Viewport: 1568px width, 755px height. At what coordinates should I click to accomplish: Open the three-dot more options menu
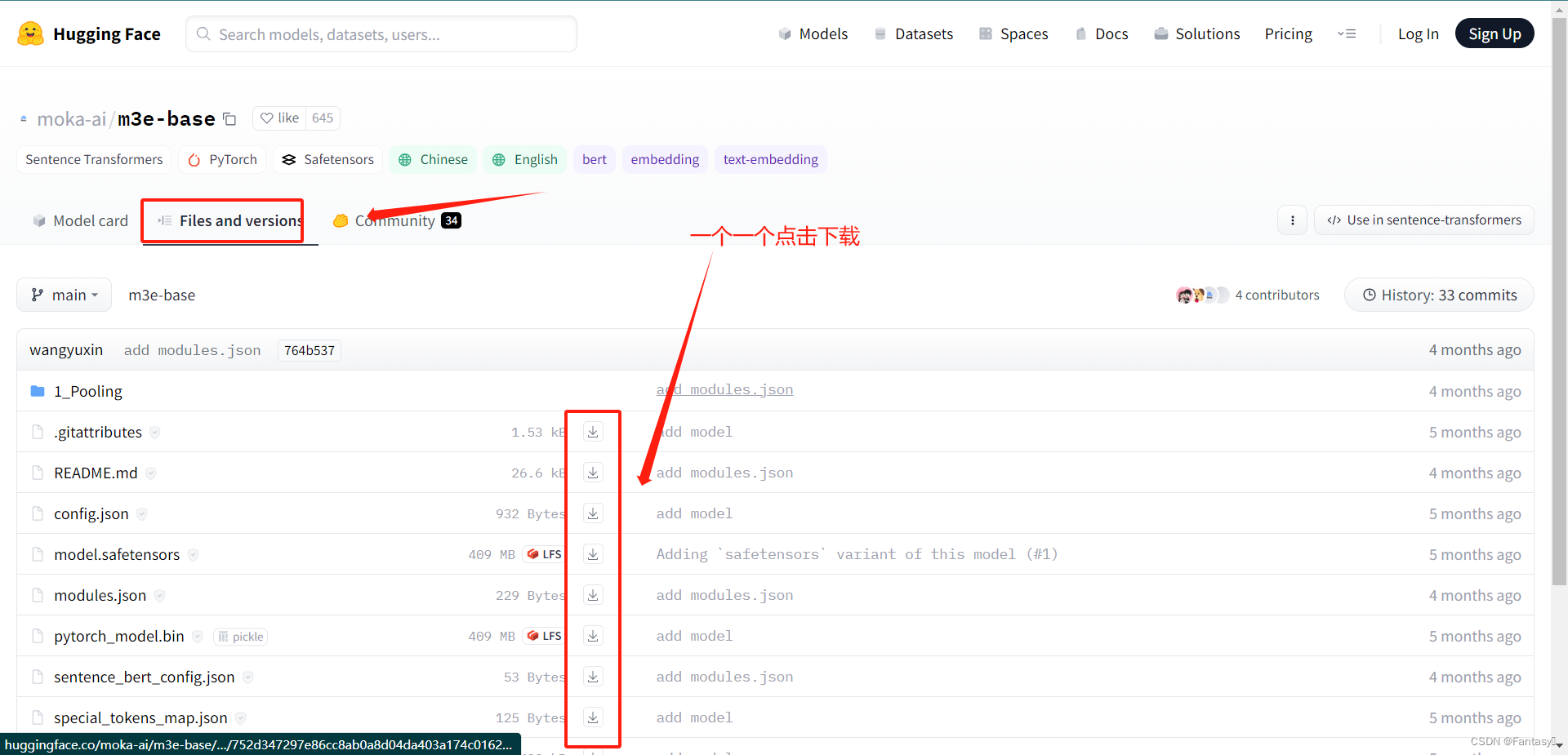coord(1292,220)
